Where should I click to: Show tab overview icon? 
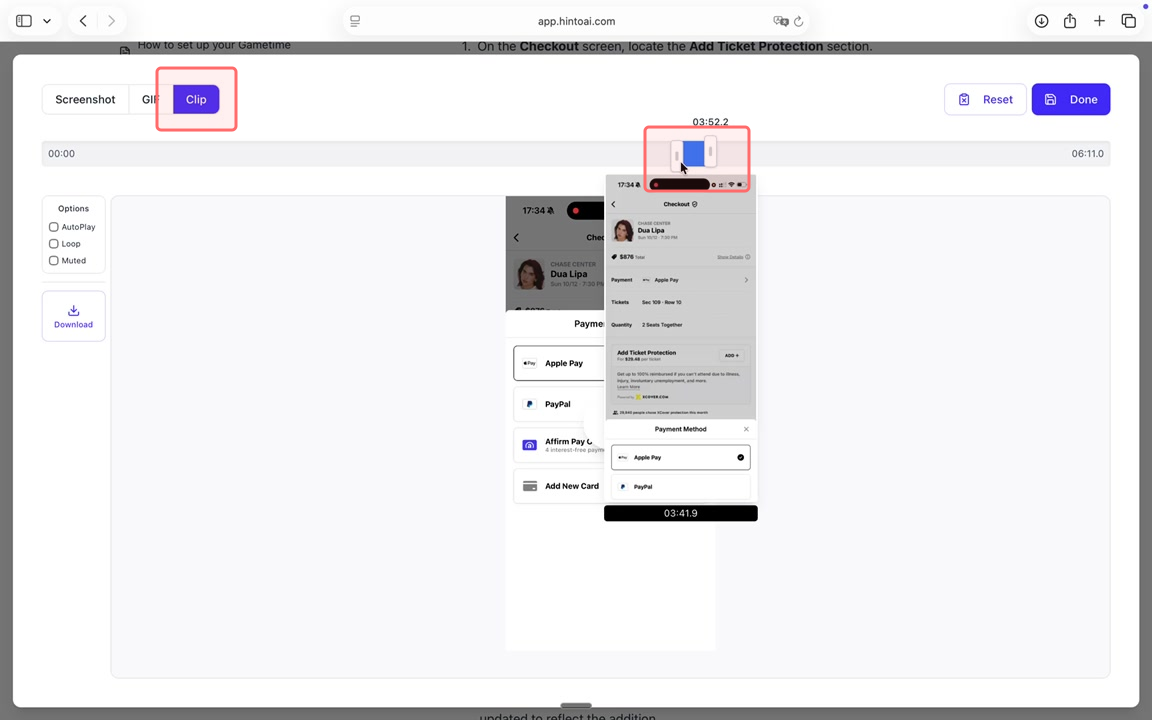(x=1128, y=21)
